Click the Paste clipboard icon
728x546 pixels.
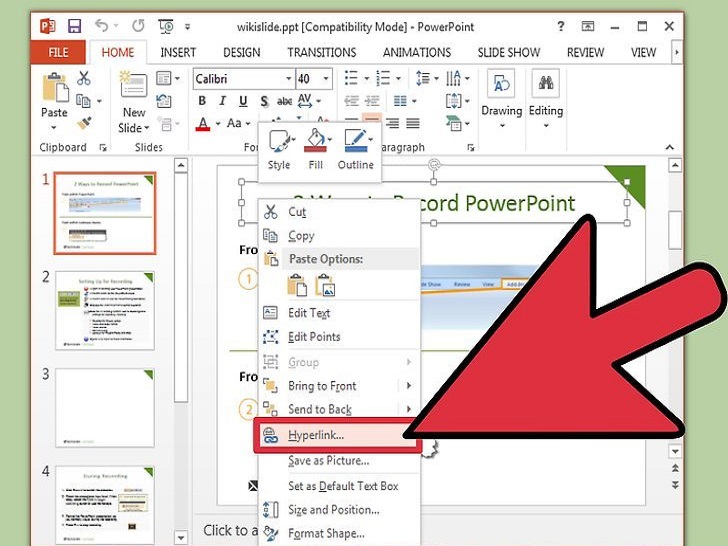pos(55,87)
